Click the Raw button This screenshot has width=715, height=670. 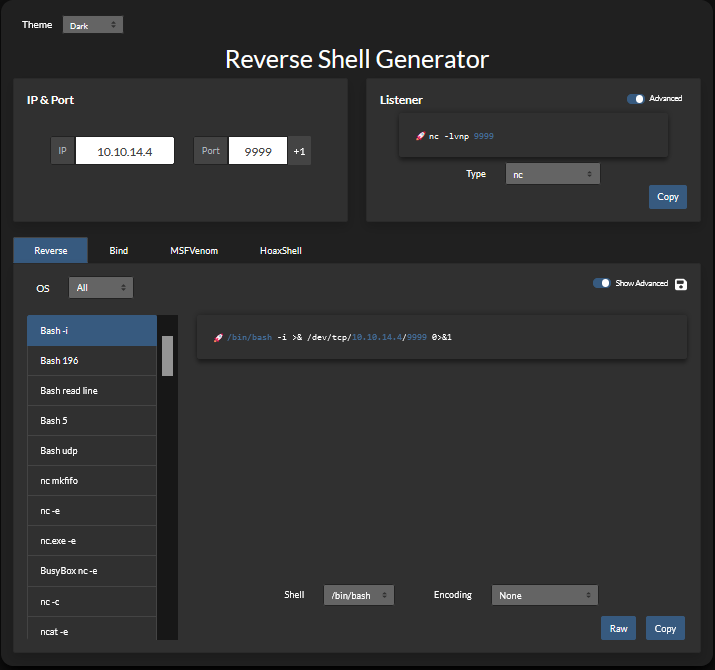[618, 628]
